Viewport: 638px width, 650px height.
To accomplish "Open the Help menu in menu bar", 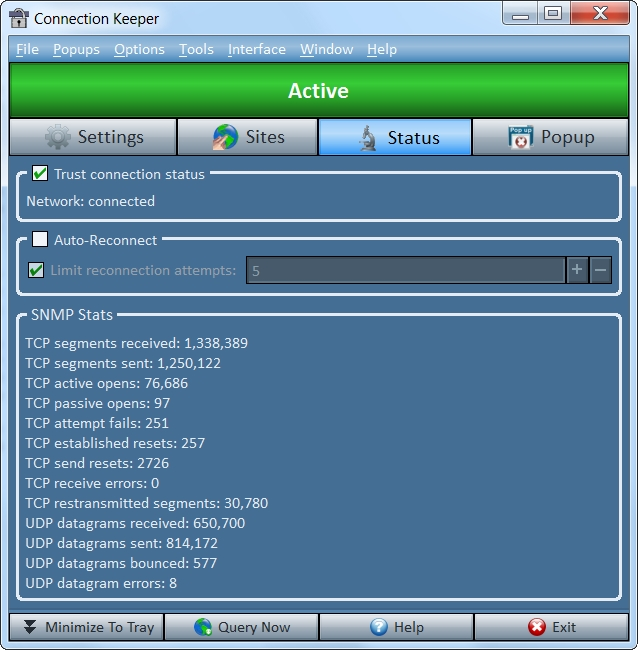I will 382,49.
